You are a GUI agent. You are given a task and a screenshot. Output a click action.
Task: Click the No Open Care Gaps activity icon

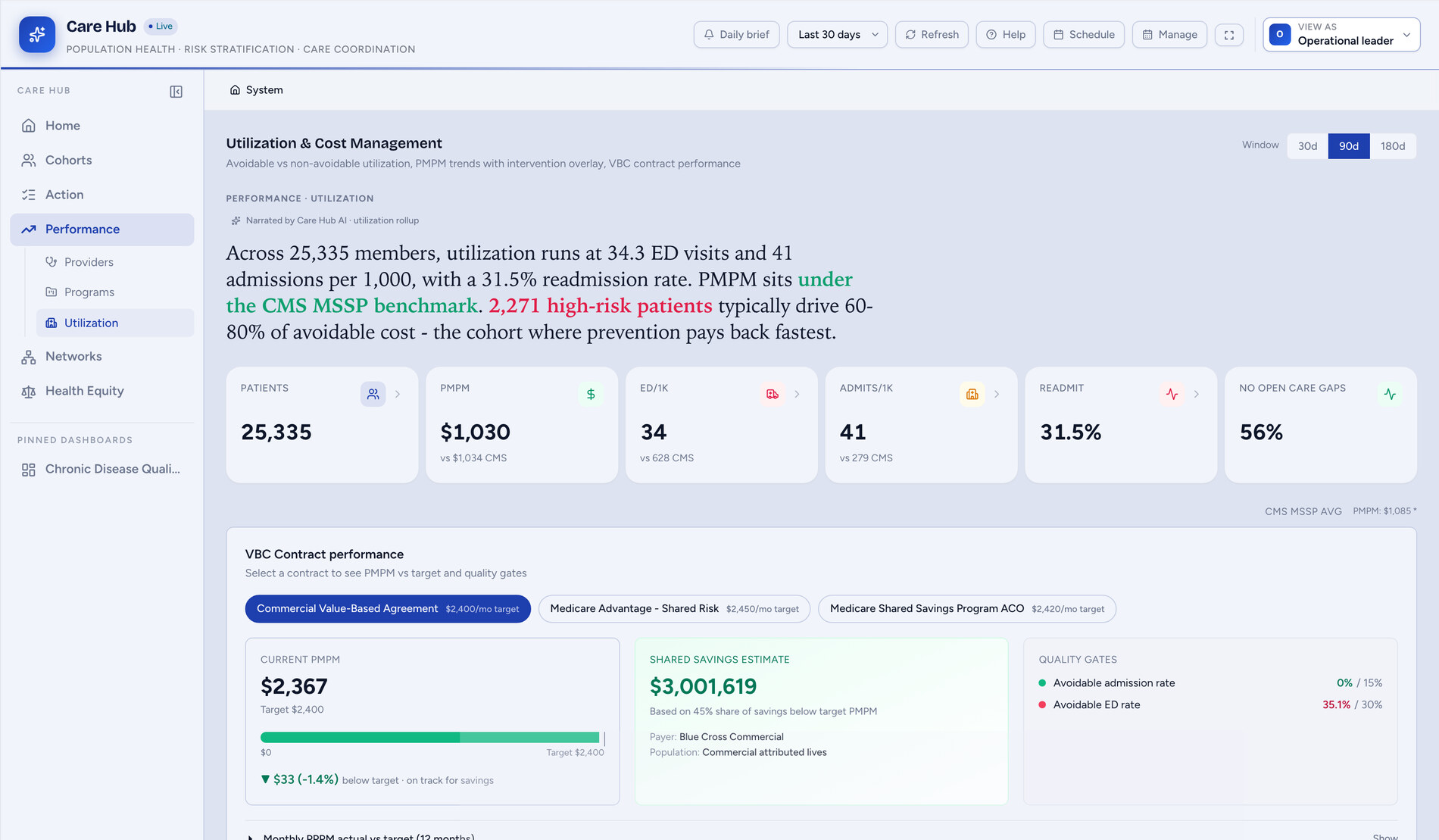click(1390, 394)
